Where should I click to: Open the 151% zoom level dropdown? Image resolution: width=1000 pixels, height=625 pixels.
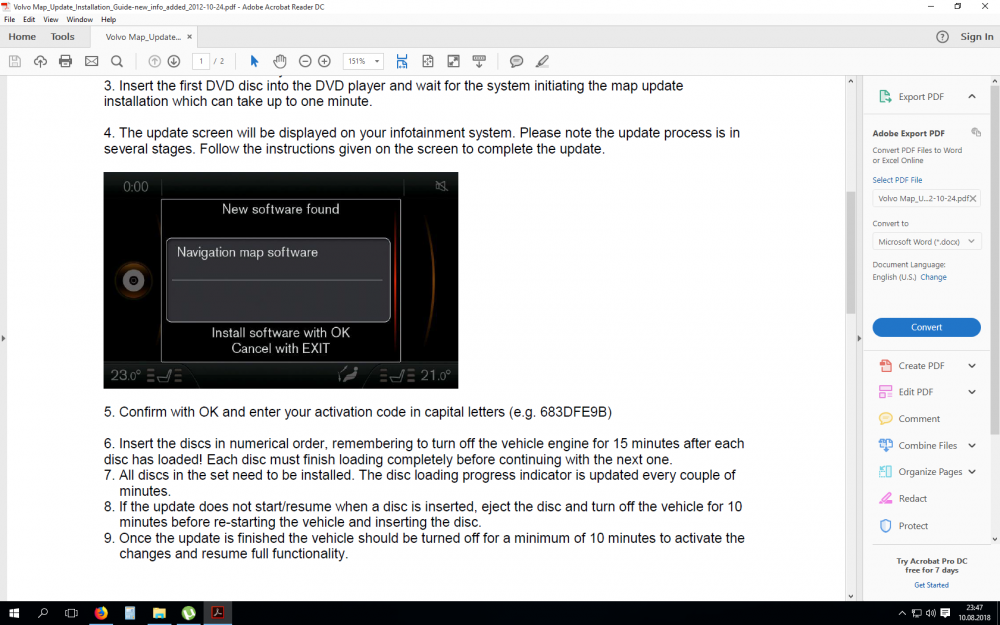363,61
